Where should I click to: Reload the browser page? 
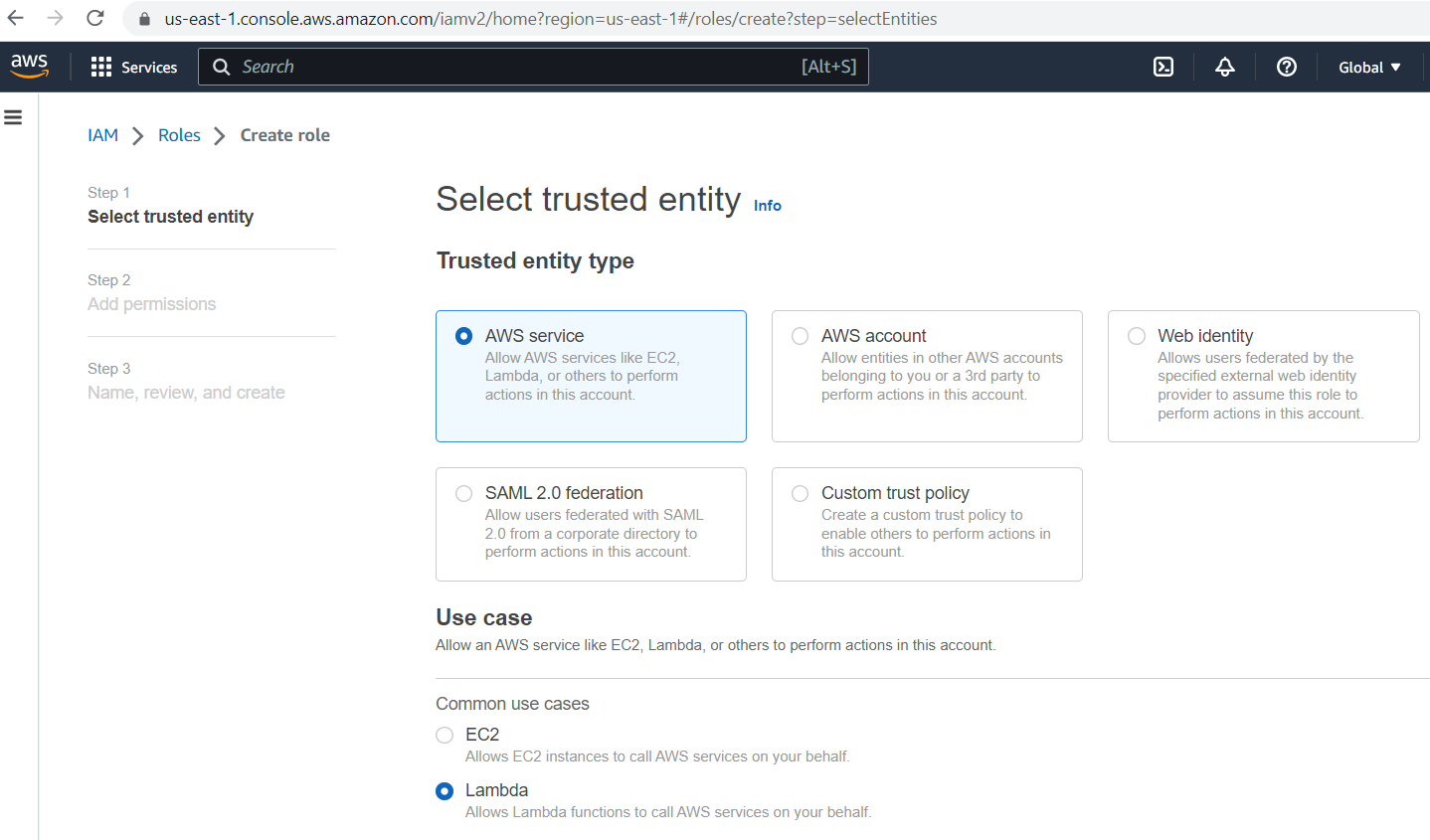(94, 18)
